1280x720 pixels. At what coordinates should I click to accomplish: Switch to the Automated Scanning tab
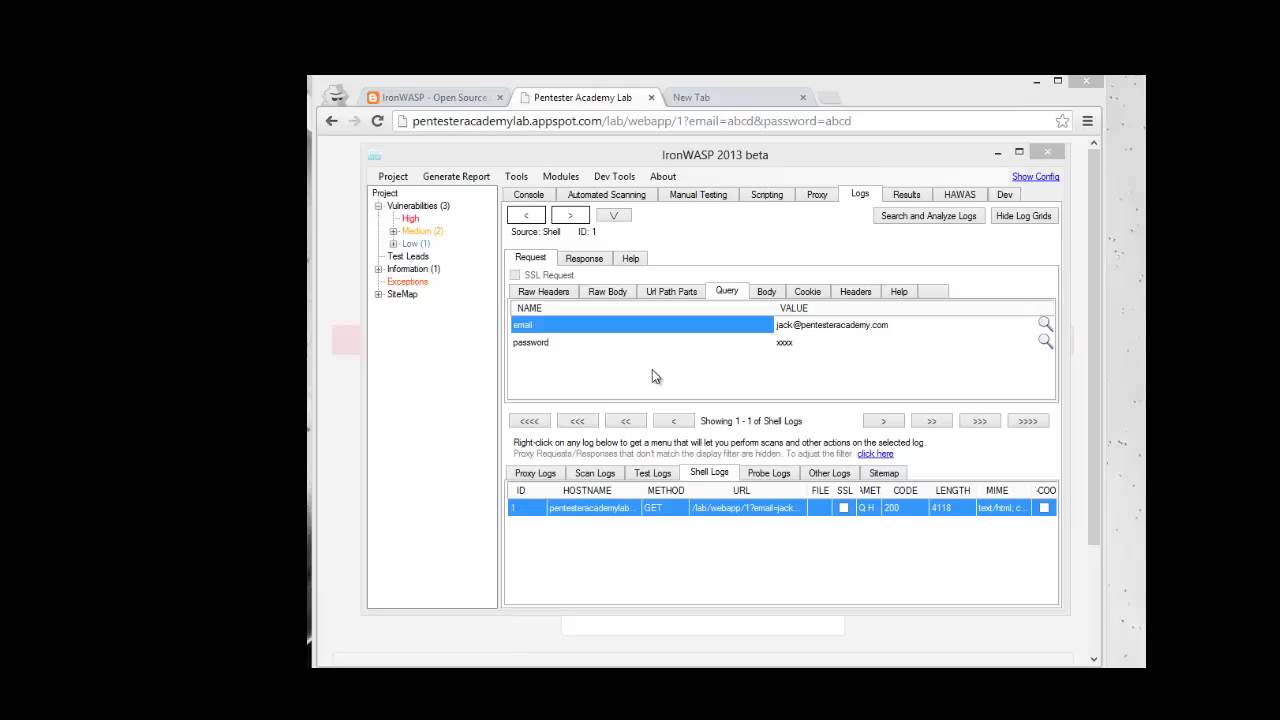pyautogui.click(x=607, y=195)
